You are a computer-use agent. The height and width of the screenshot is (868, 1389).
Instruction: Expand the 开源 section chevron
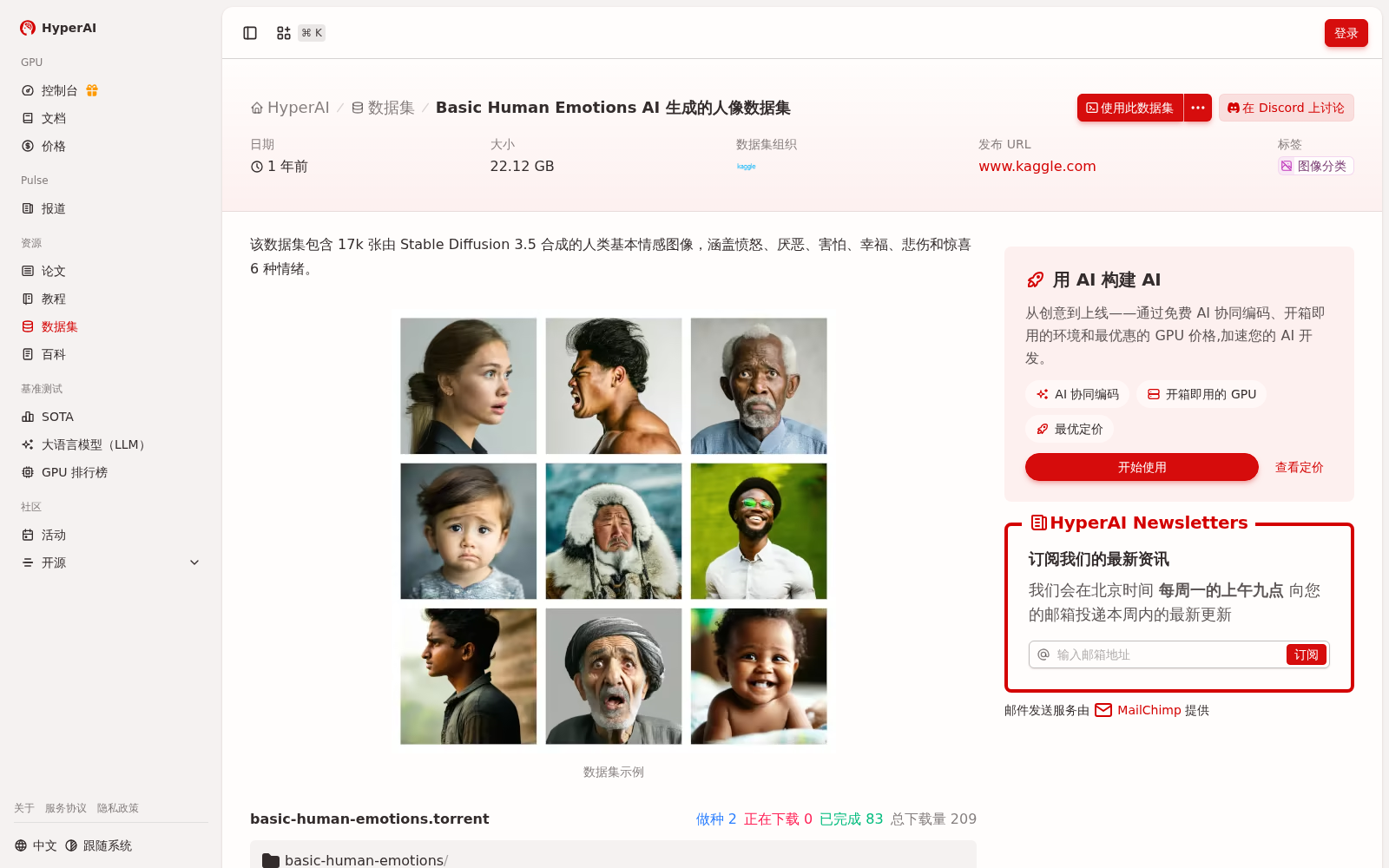click(x=194, y=562)
